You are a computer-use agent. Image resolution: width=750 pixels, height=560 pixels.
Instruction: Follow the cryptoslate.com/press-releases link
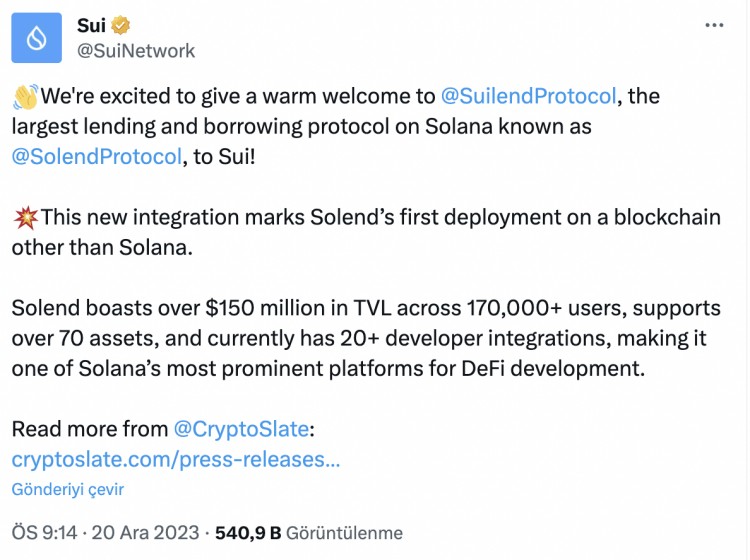coord(176,460)
